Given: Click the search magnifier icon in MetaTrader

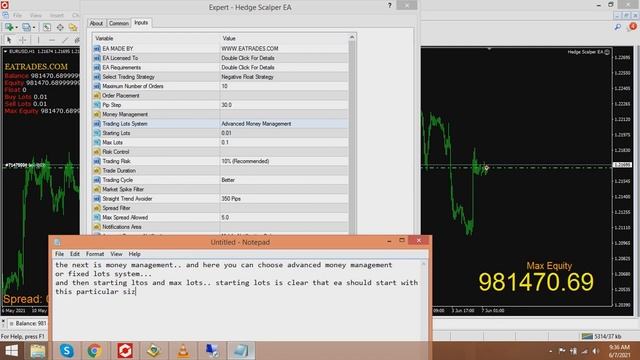Looking at the screenshot, I should click(618, 27).
